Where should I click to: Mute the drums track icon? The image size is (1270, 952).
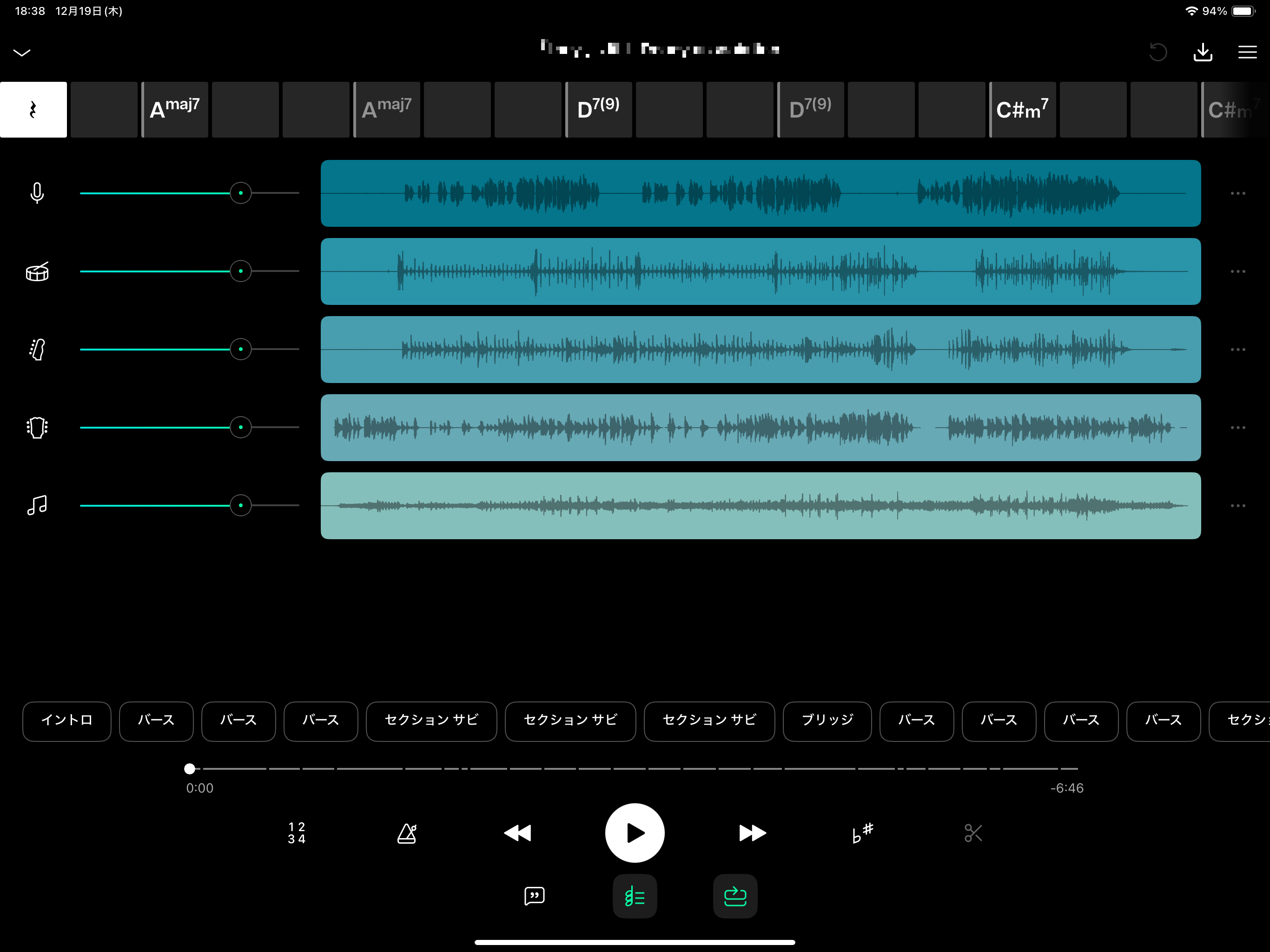pos(37,271)
